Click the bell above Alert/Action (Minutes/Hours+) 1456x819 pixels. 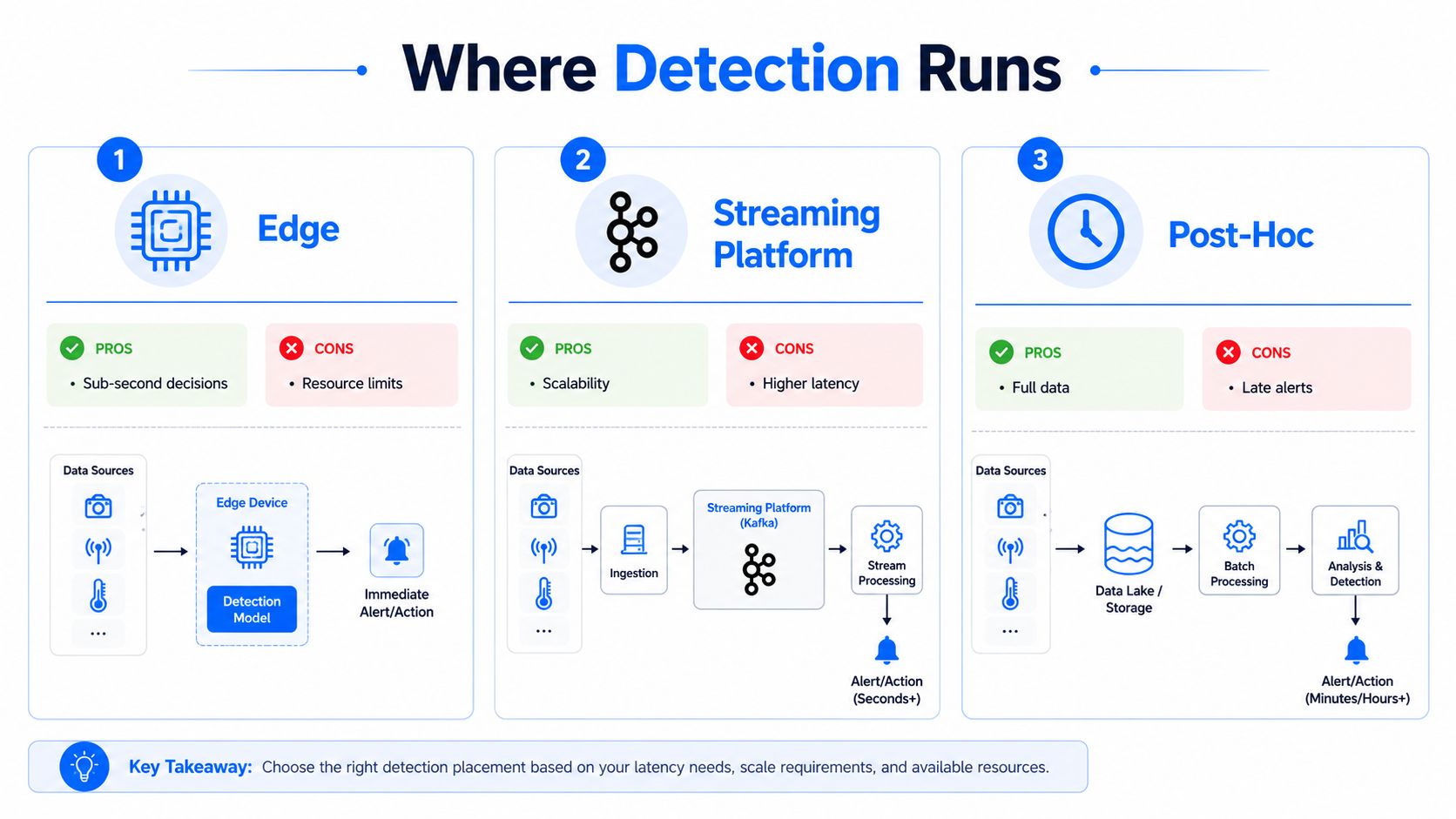click(x=1357, y=650)
